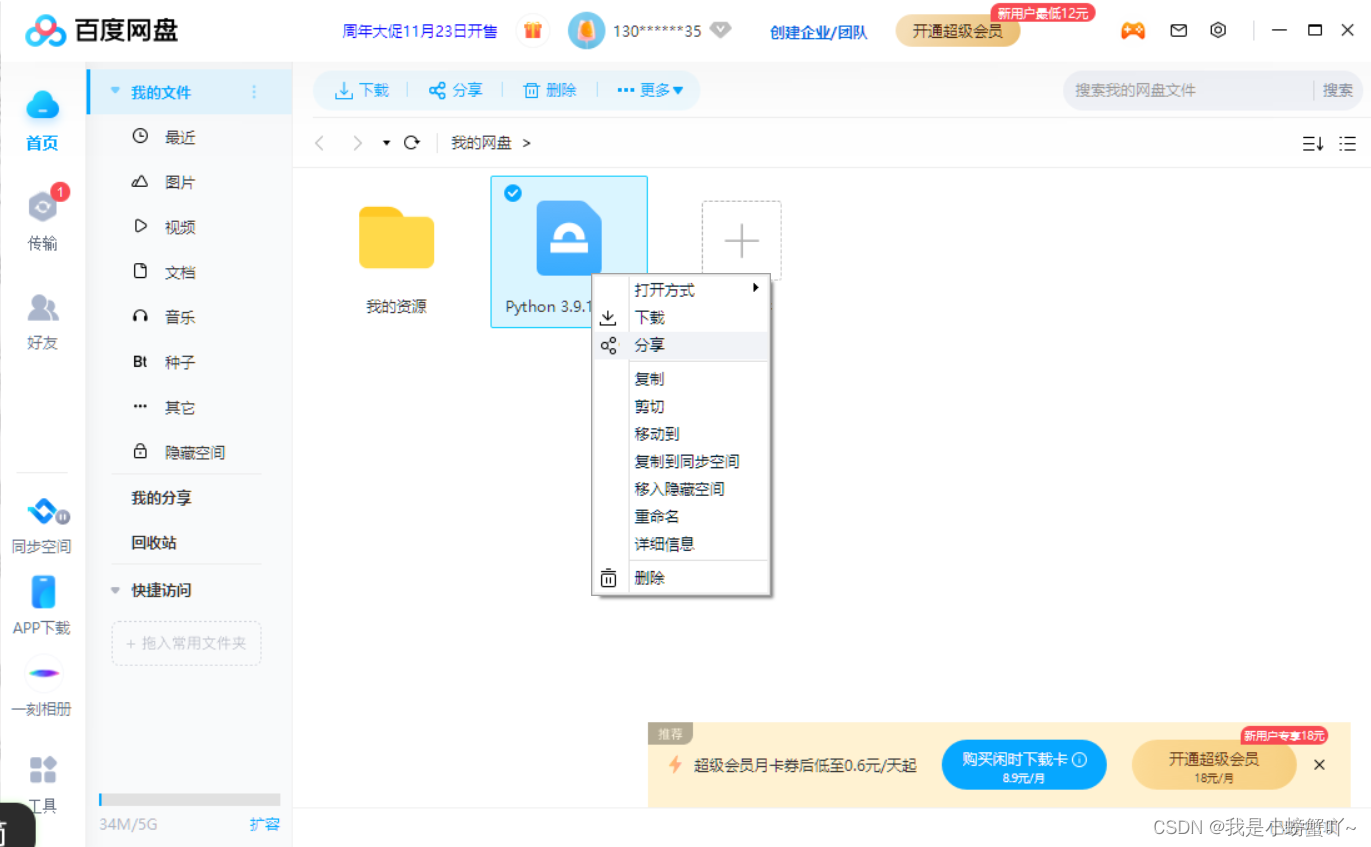This screenshot has width=1371, height=847.
Task: Open the 周年大促11月23日开售 promotion link
Action: click(x=420, y=31)
